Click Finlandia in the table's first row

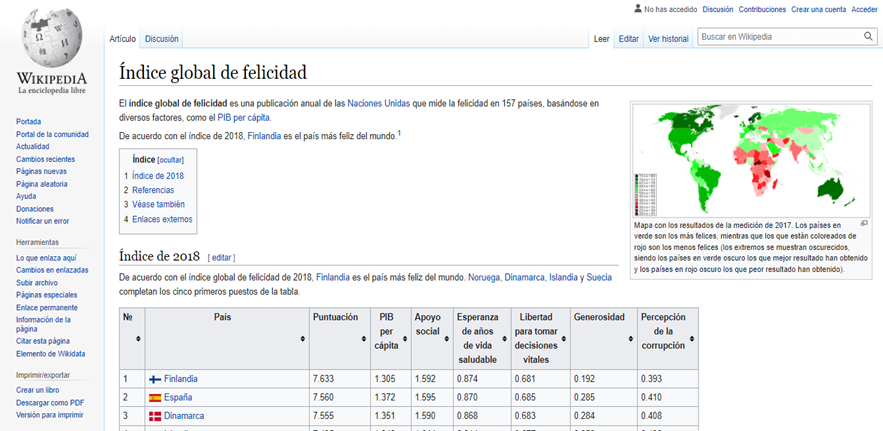coord(181,379)
